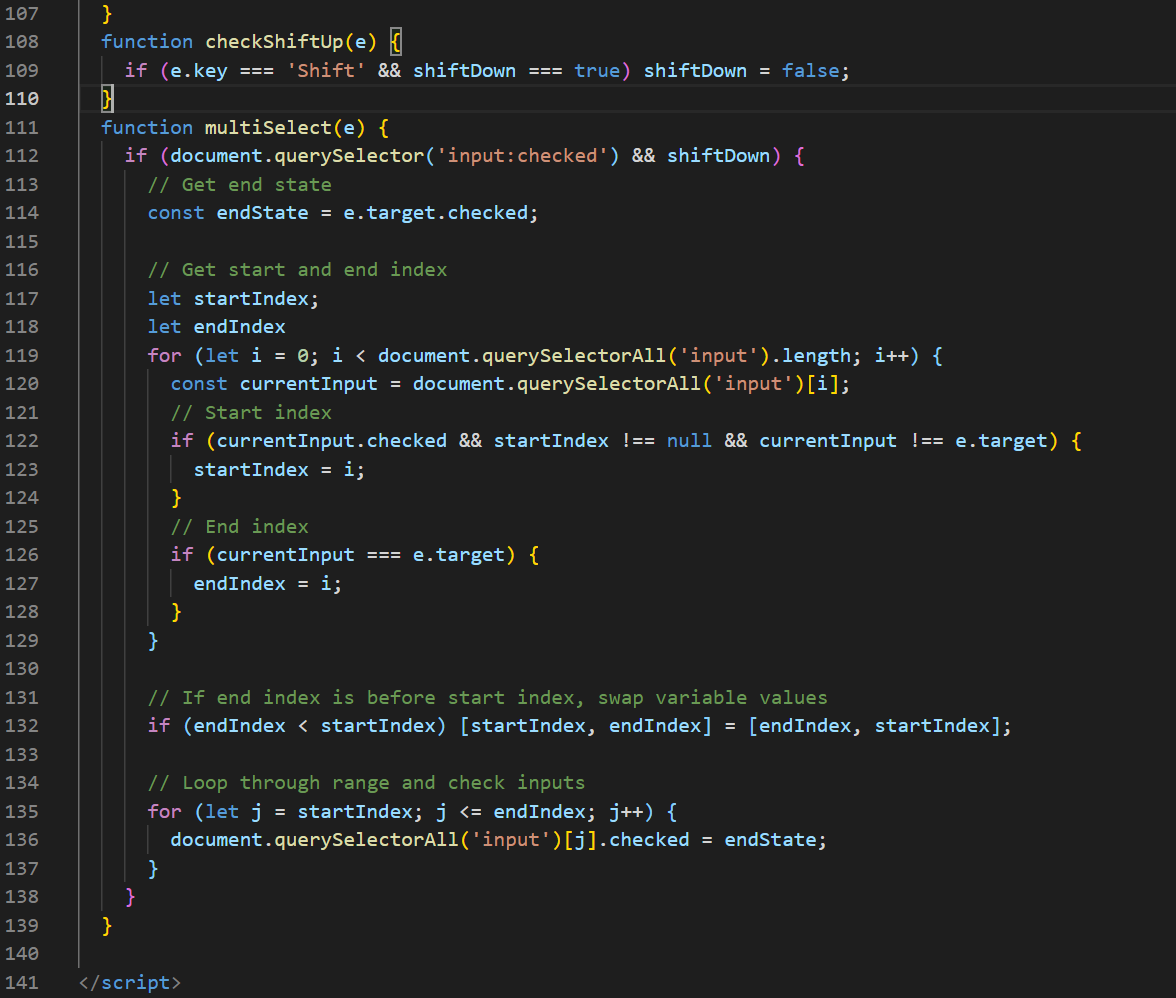Click line number 141 in the gutter
Image resolution: width=1176 pixels, height=998 pixels.
(22, 982)
